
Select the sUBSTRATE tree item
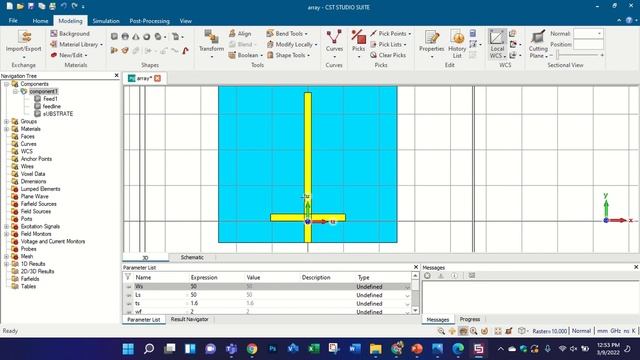(x=58, y=114)
